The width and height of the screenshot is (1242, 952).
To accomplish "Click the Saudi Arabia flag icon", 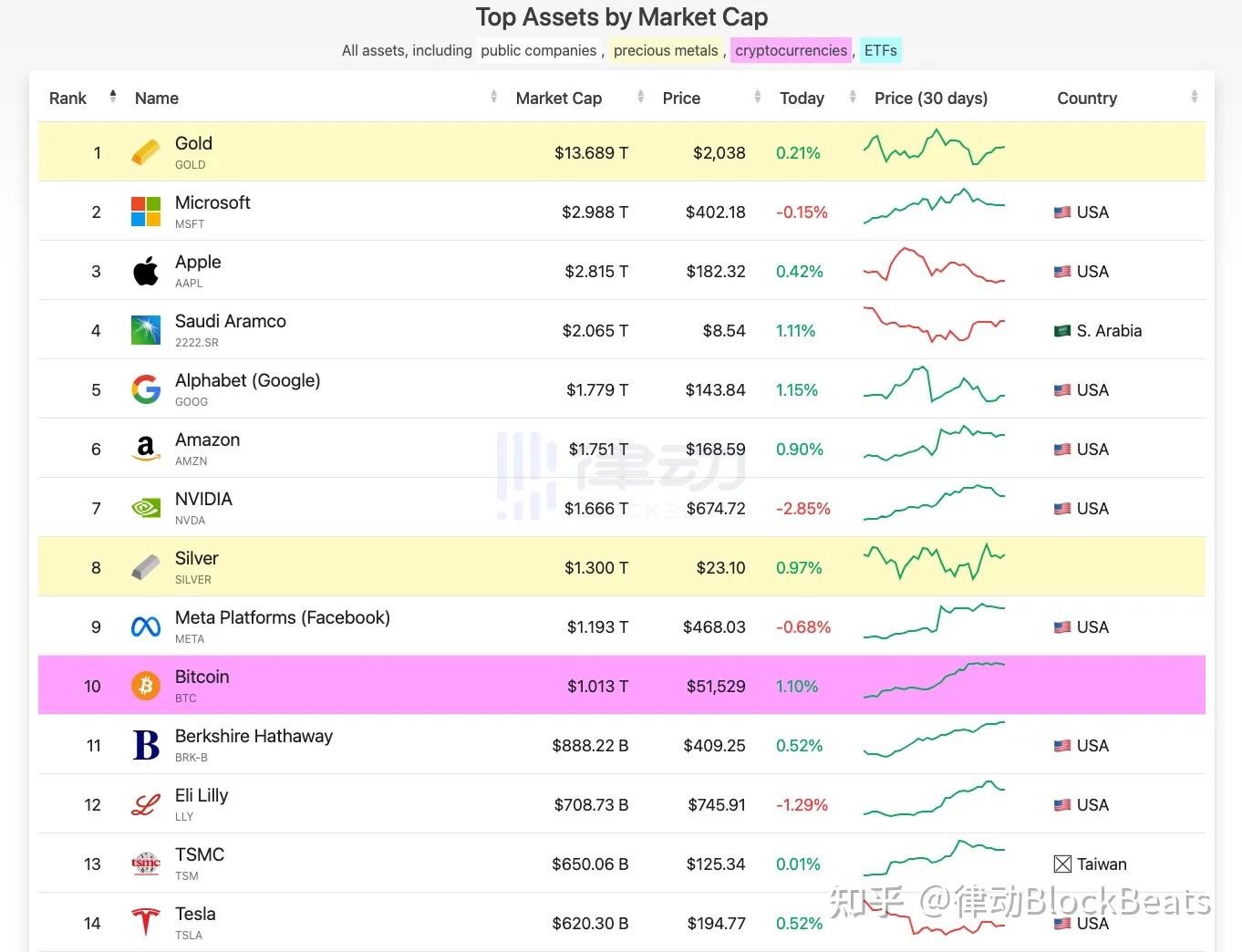I will 1062,331.
